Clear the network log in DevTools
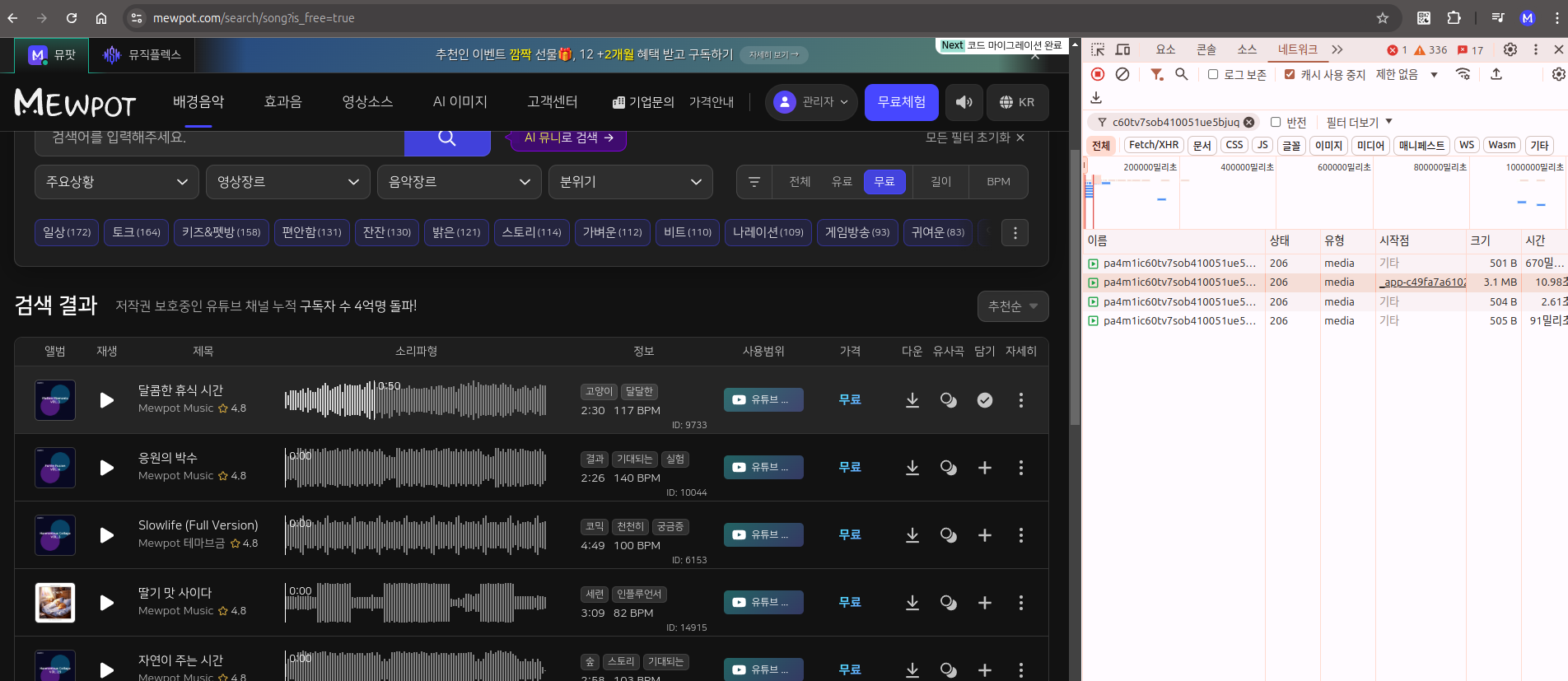The height and width of the screenshot is (681, 1568). click(1122, 74)
